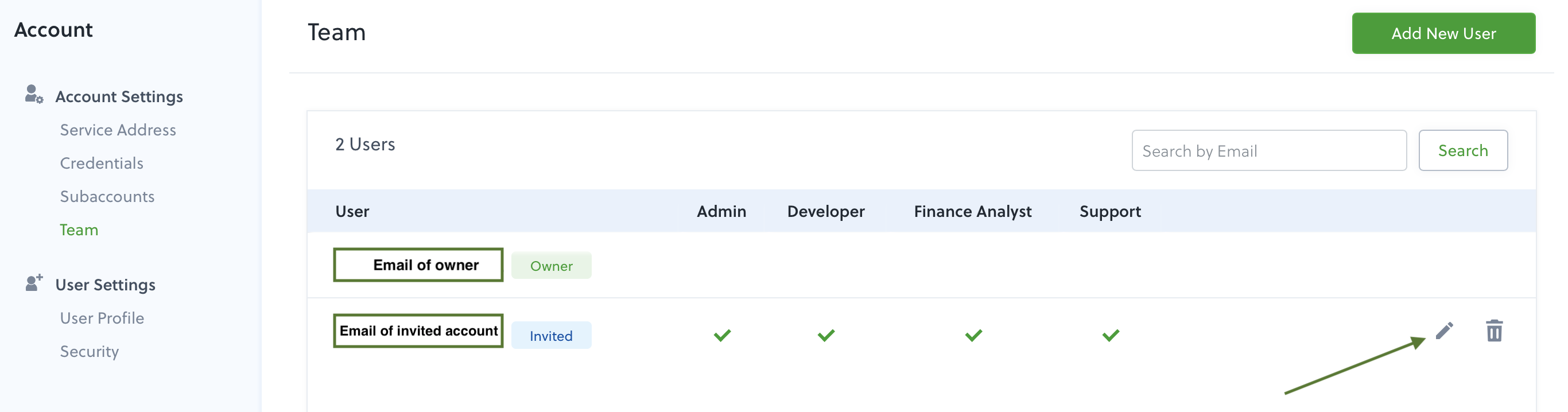The image size is (1568, 412).
Task: Go to Subaccounts in sidebar
Action: (x=107, y=197)
